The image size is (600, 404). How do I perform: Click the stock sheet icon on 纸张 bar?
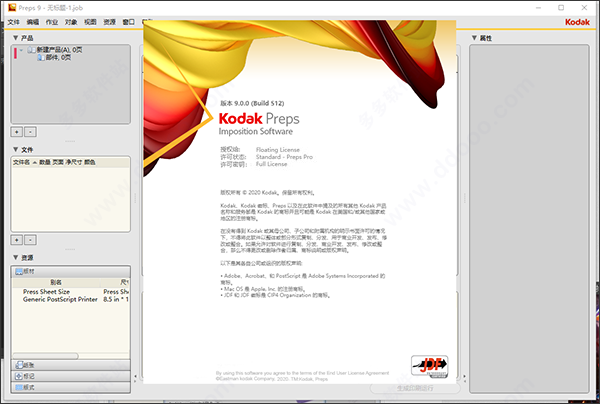pyautogui.click(x=19, y=365)
